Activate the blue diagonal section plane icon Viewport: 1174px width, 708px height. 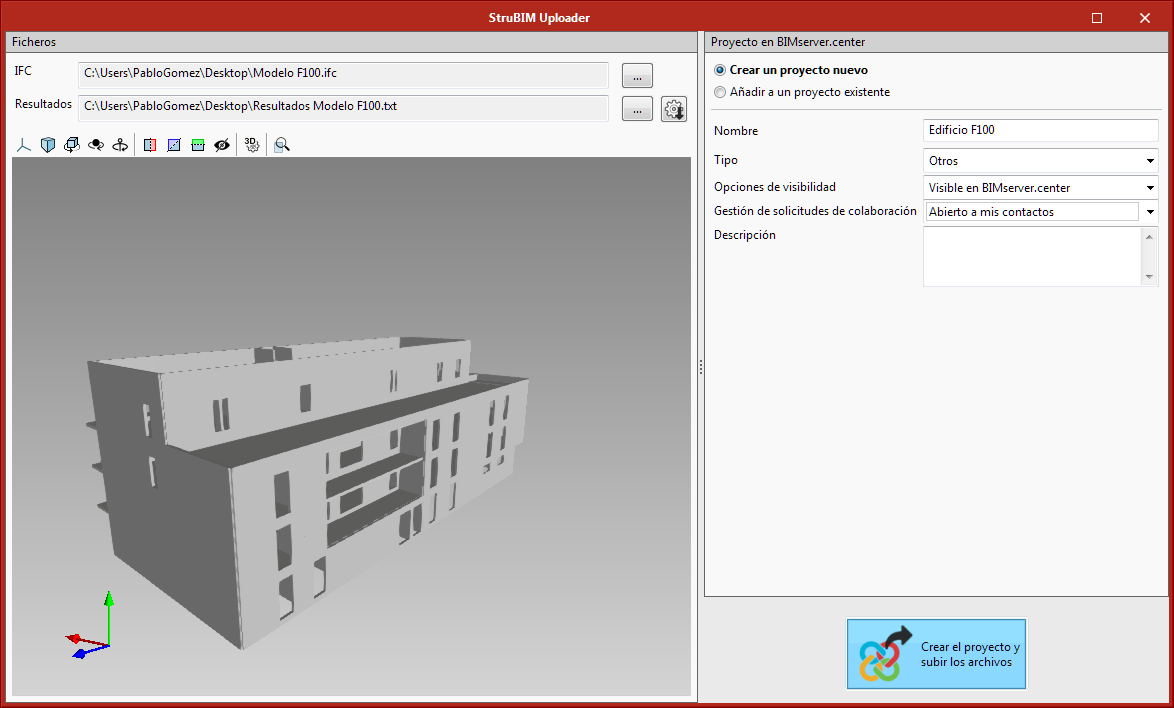(174, 145)
